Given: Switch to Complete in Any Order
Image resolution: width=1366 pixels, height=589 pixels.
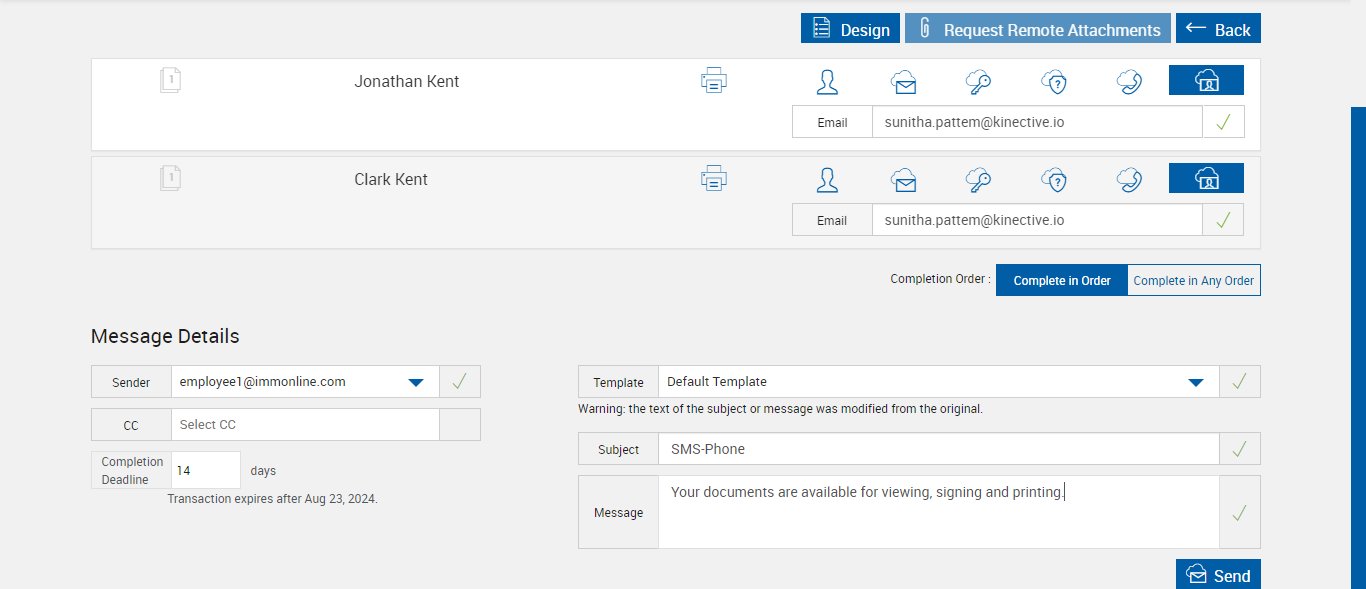Looking at the screenshot, I should click(1193, 281).
